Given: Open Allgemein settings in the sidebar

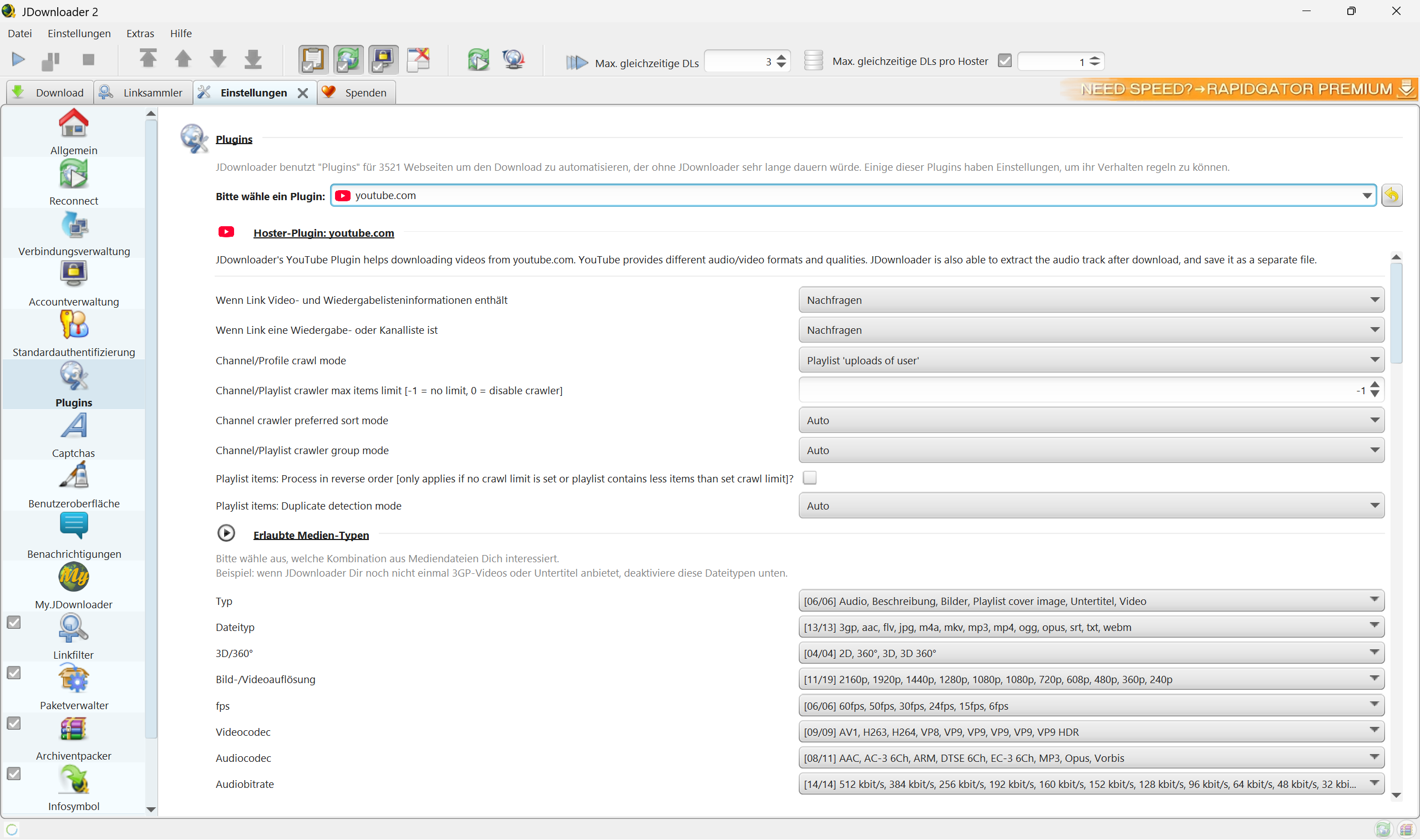Looking at the screenshot, I should 74,133.
